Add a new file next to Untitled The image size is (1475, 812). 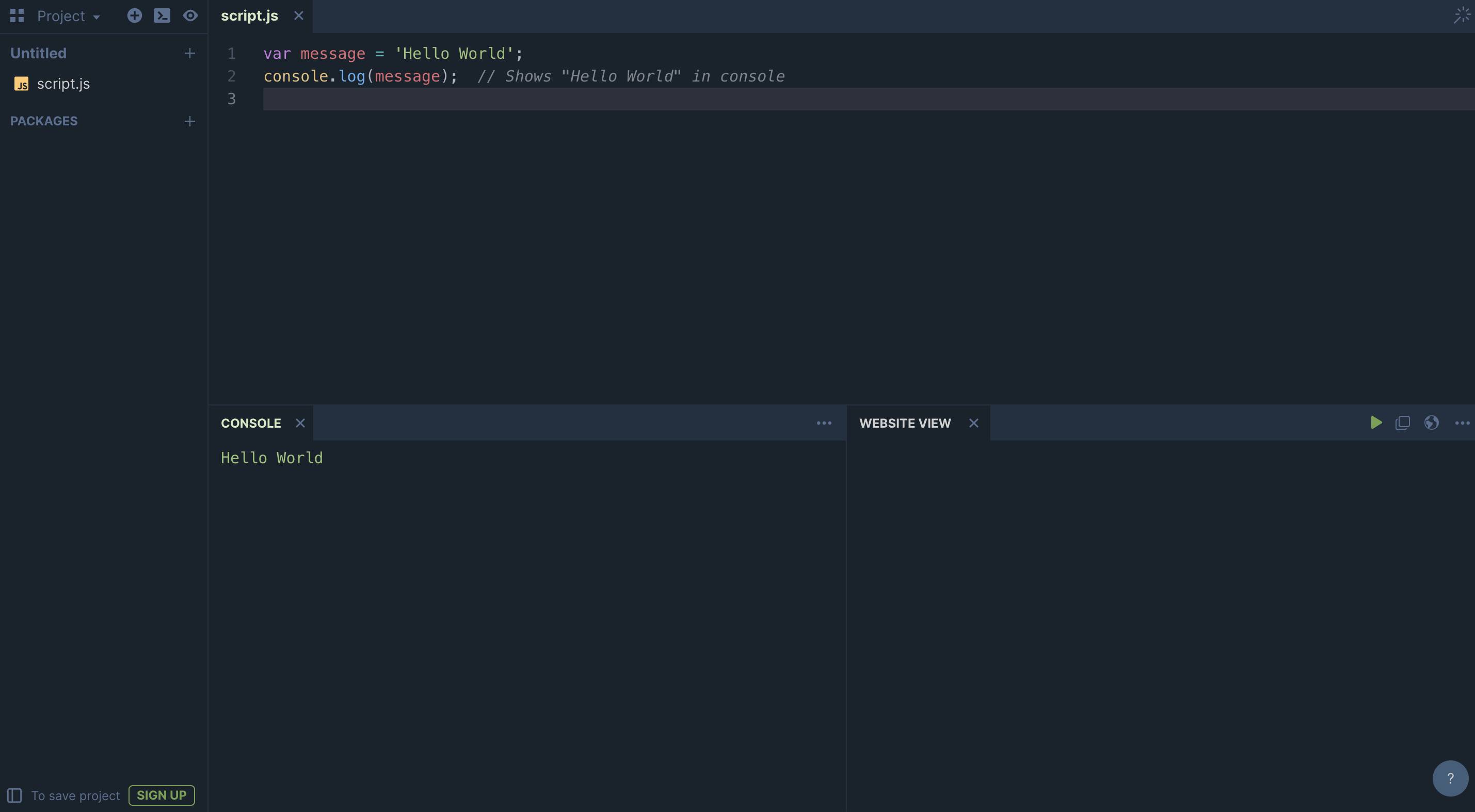[189, 53]
